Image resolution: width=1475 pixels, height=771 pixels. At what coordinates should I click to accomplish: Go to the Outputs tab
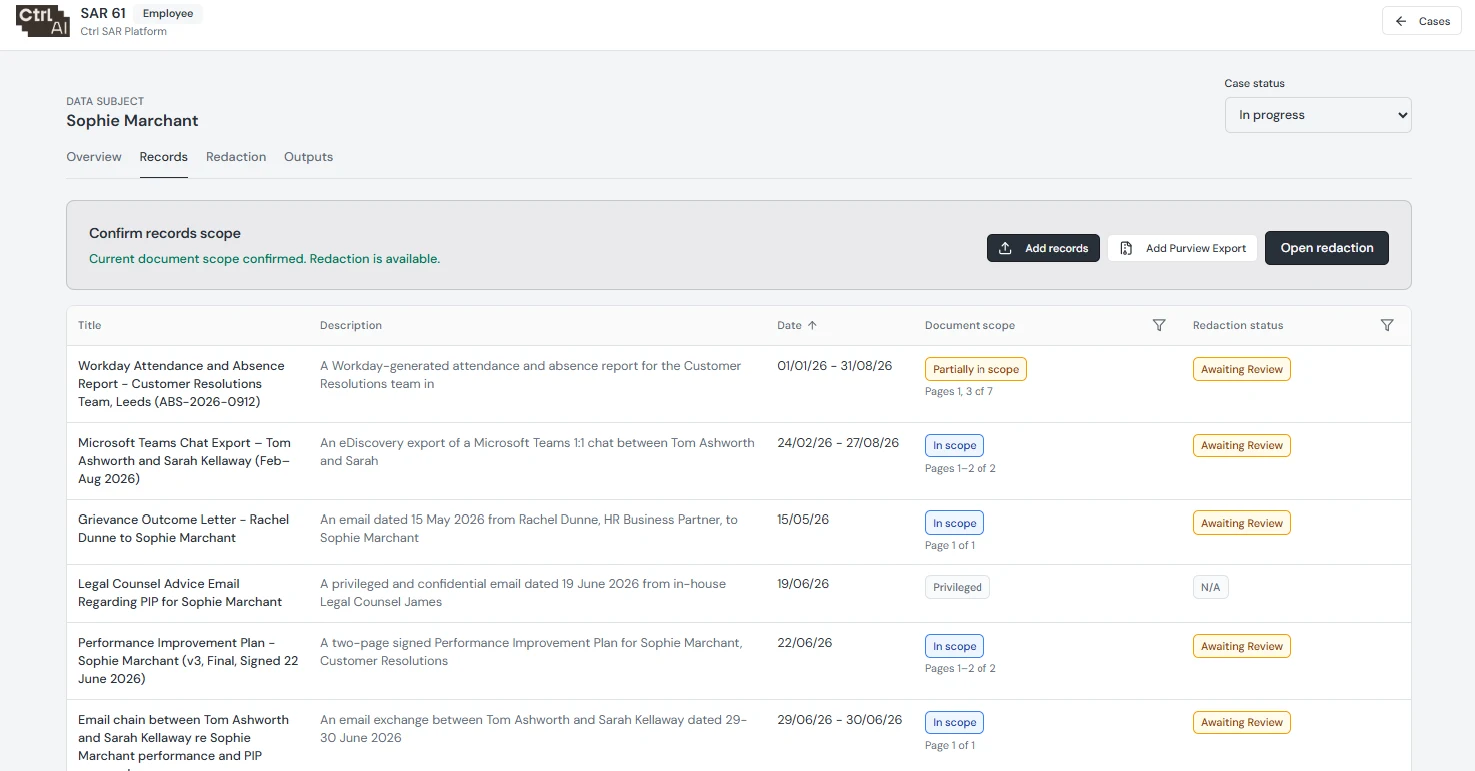(308, 157)
